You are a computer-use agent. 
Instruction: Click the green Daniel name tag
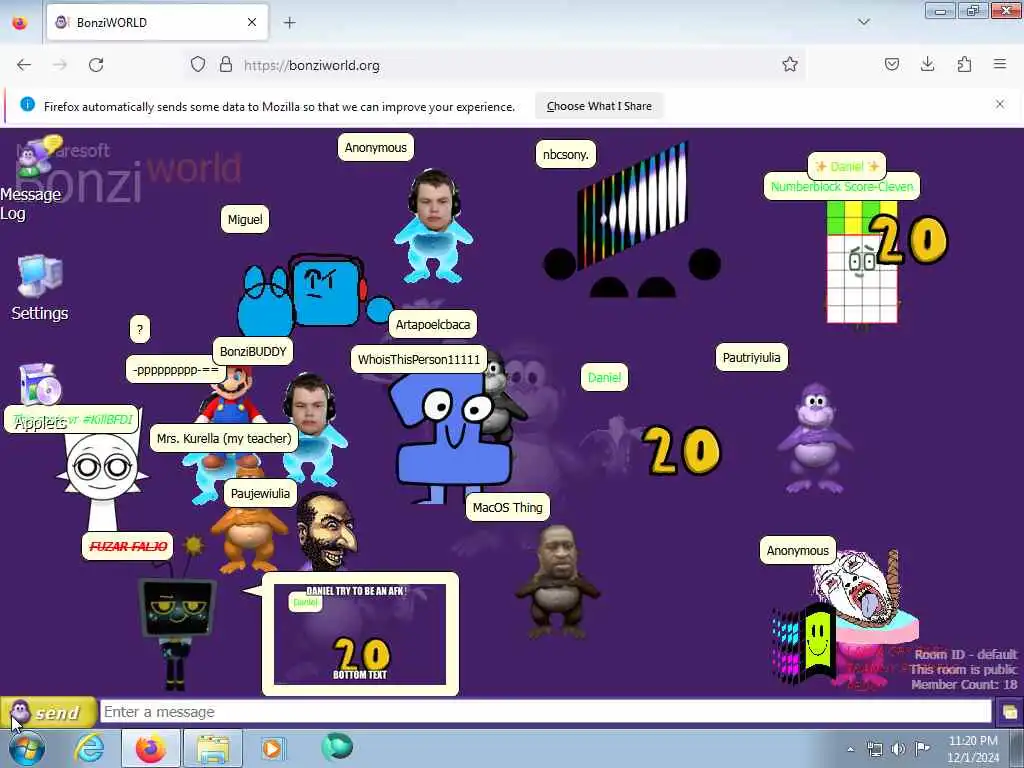pos(604,377)
